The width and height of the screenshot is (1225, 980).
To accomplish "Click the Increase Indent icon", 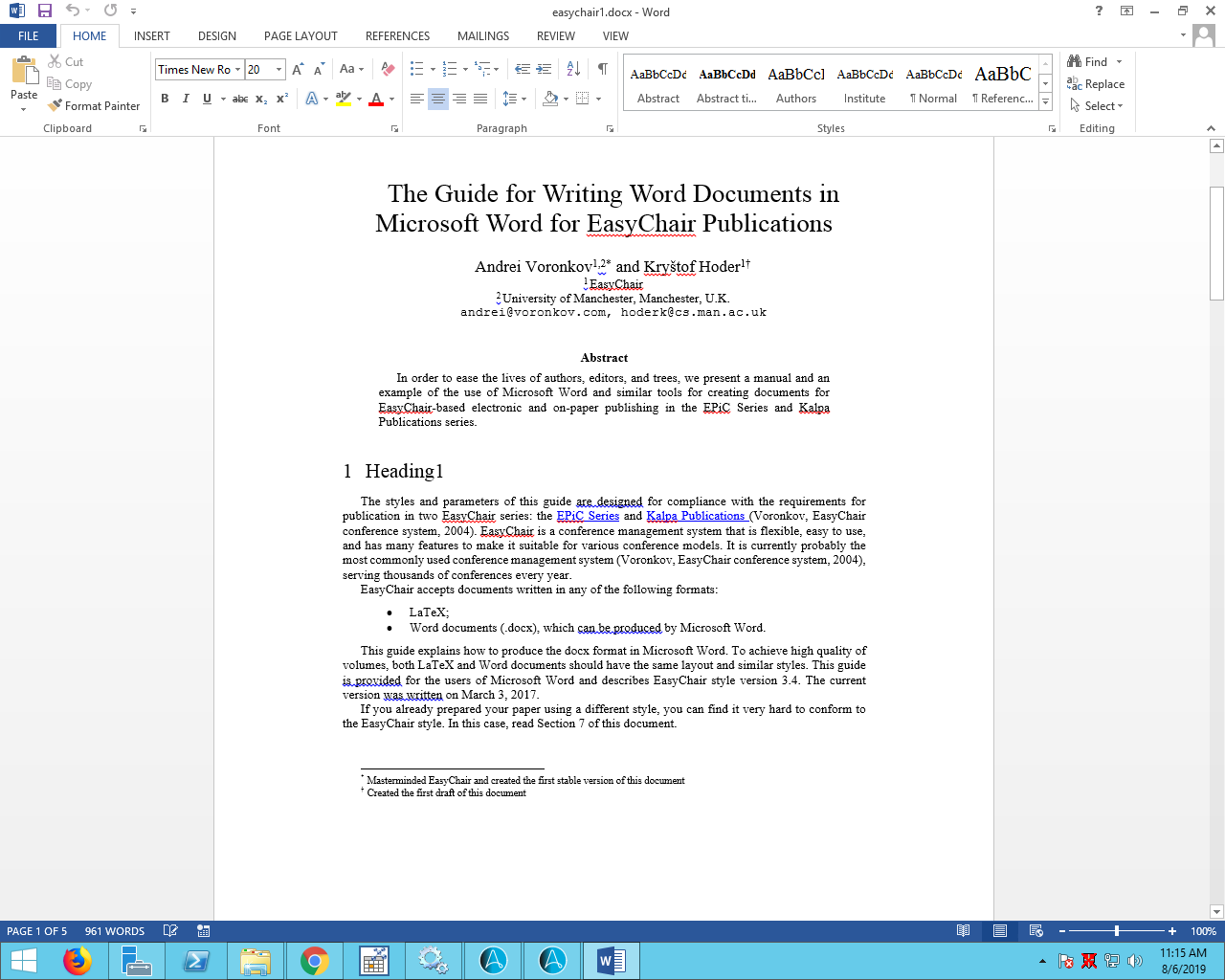I will [544, 69].
